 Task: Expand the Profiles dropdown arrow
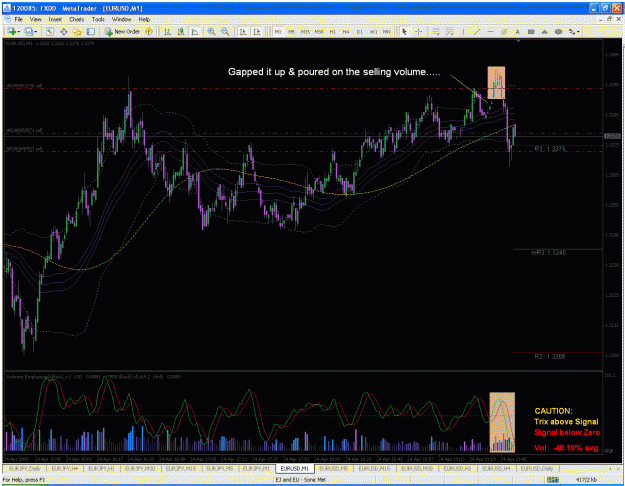(36, 31)
